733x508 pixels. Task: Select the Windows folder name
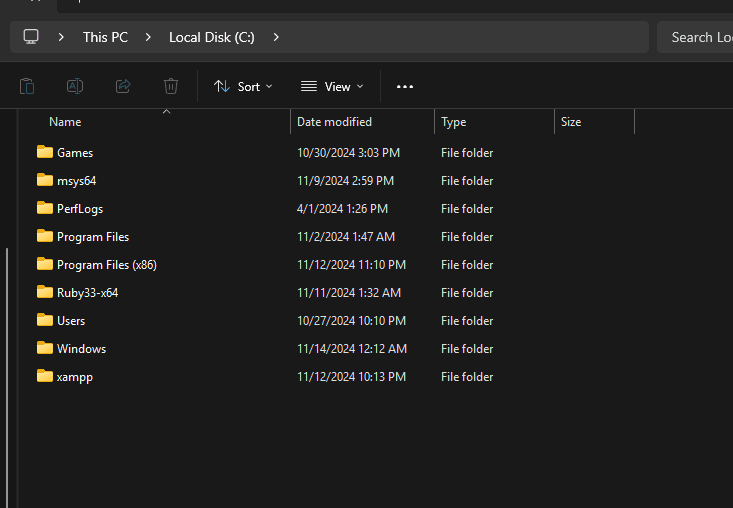point(81,349)
